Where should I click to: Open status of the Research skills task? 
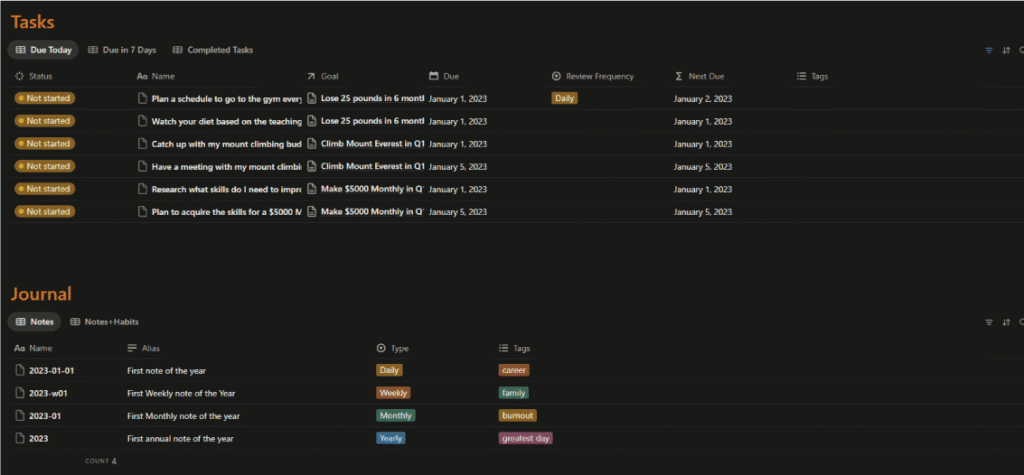(45, 189)
